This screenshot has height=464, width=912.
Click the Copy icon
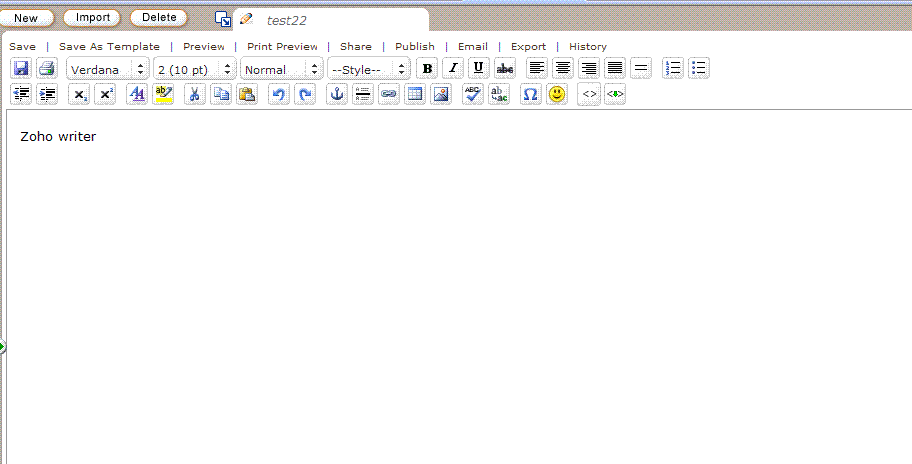point(220,94)
